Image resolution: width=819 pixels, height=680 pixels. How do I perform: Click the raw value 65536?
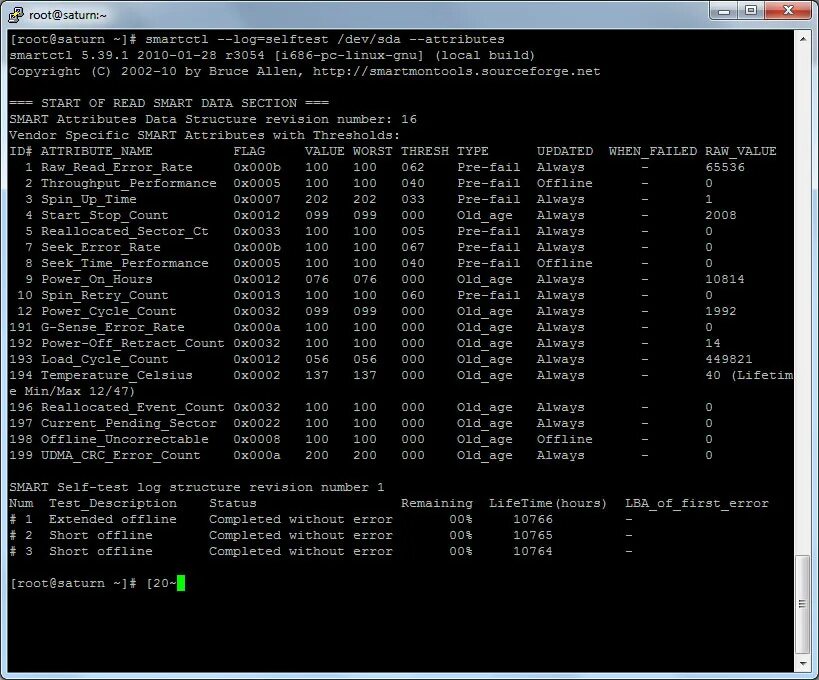coord(725,168)
